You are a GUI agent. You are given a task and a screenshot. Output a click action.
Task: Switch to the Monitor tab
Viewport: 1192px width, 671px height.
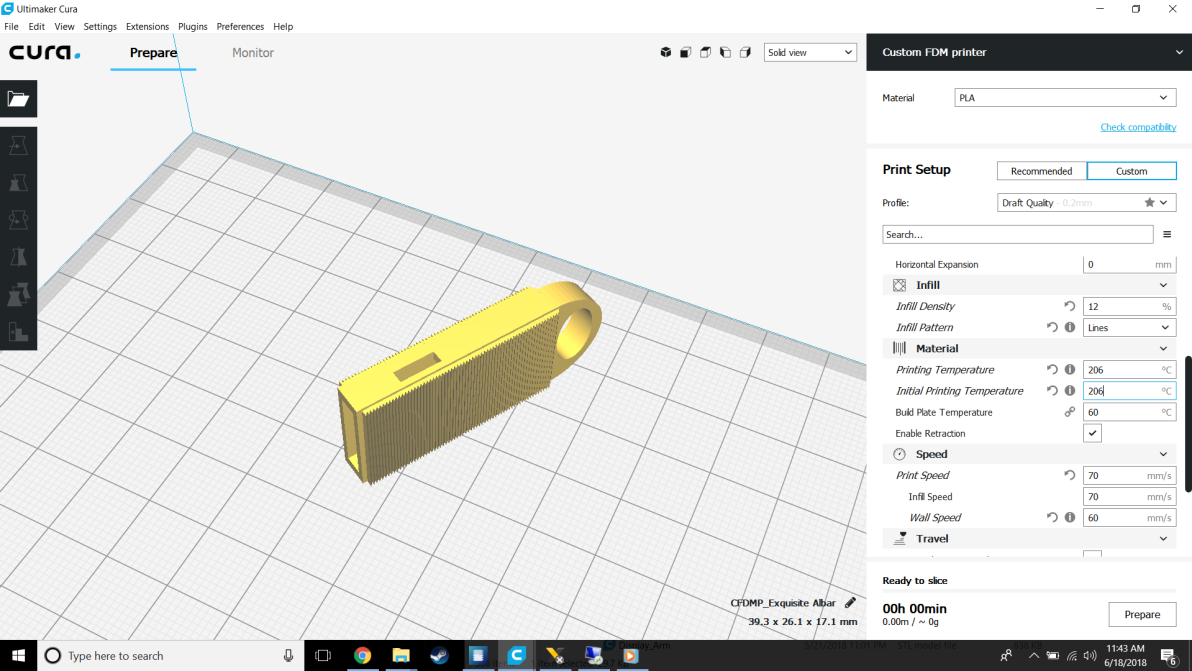(x=253, y=52)
